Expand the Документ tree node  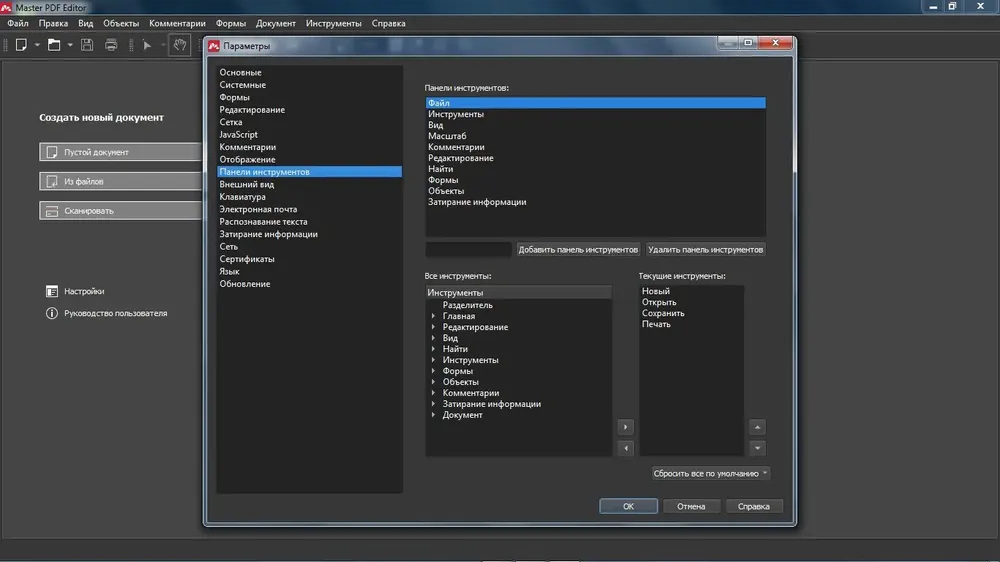point(433,415)
